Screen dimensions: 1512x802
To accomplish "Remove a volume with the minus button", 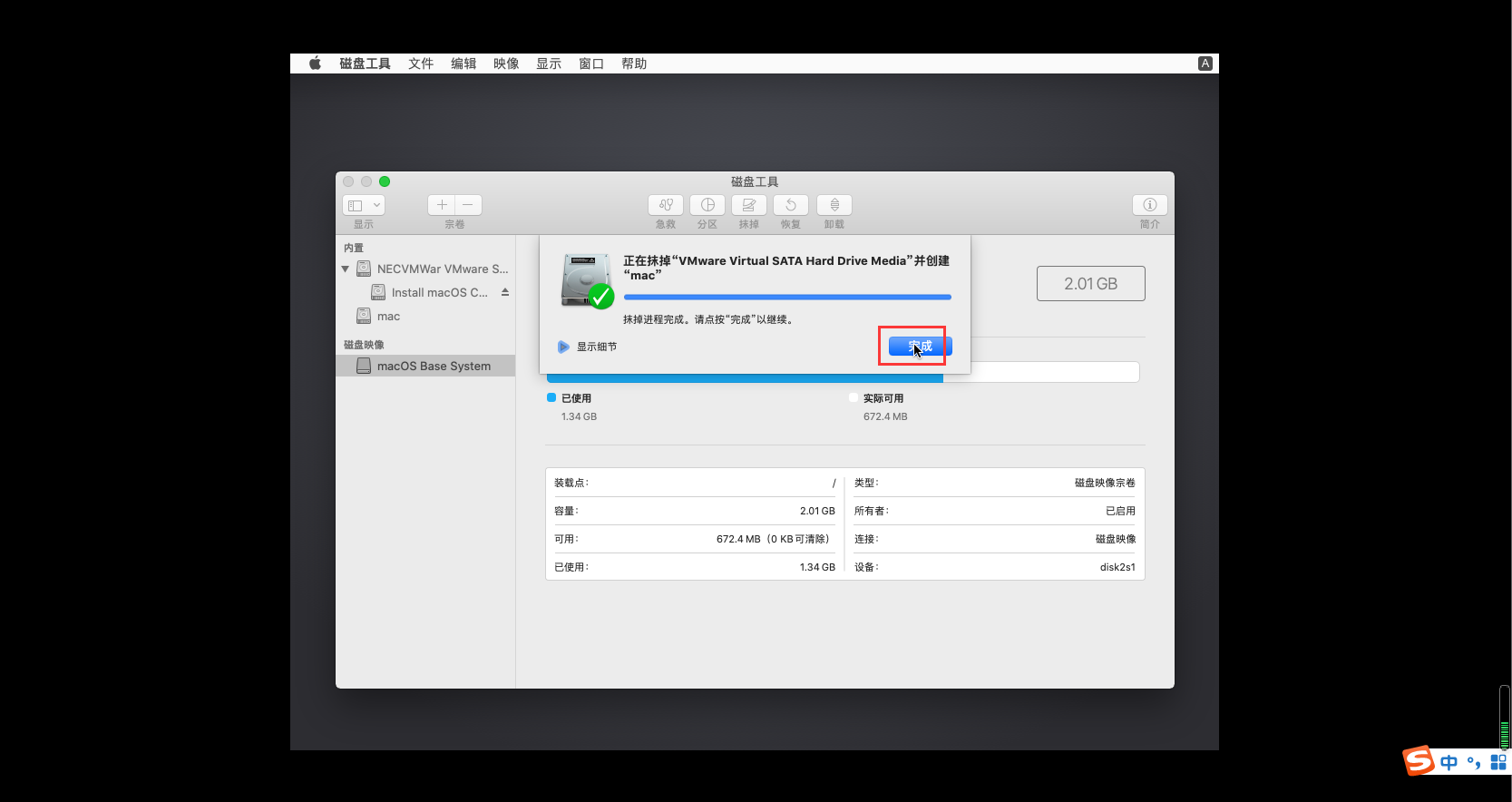I will coord(468,205).
